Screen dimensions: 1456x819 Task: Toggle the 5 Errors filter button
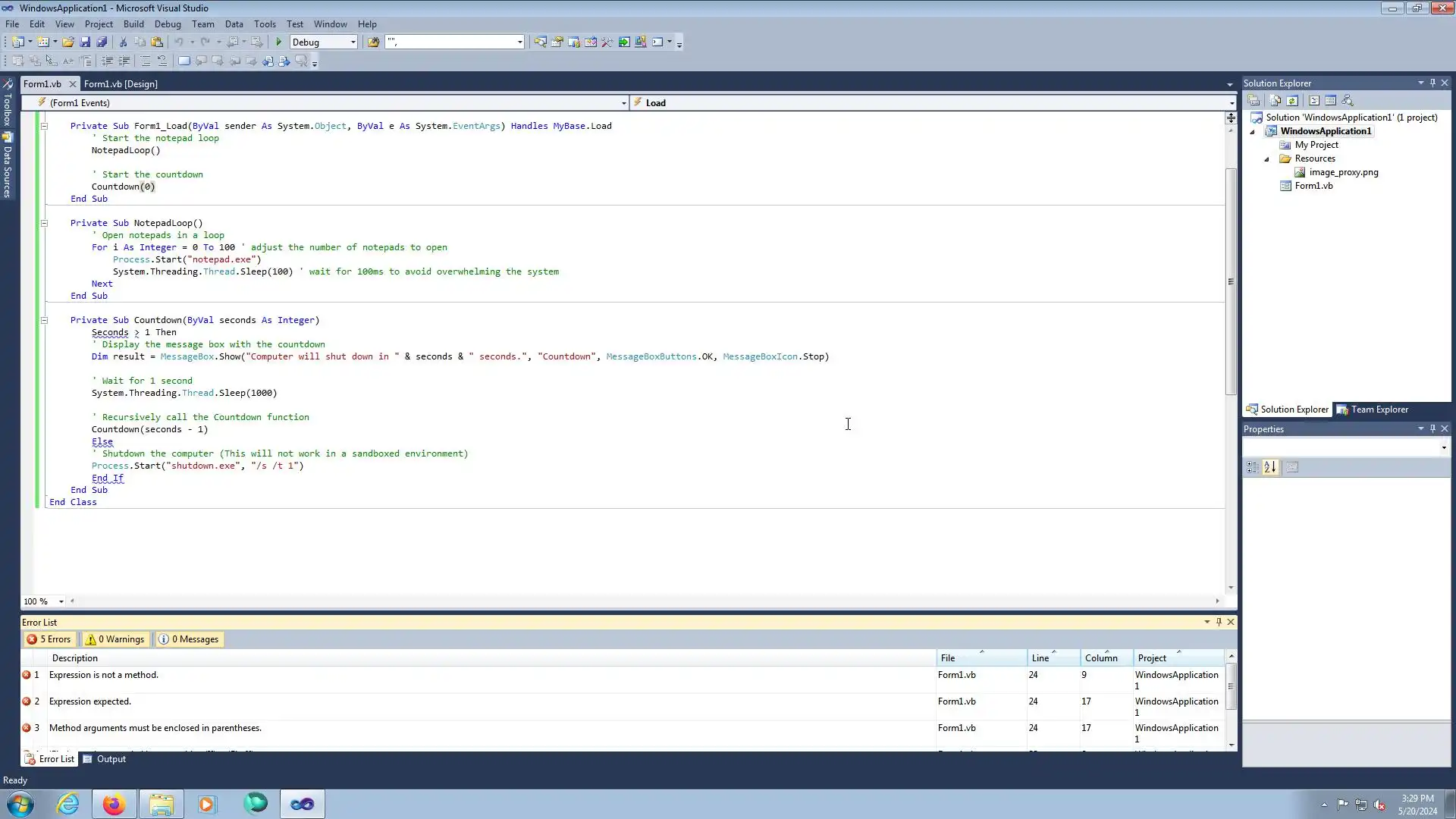[x=49, y=639]
